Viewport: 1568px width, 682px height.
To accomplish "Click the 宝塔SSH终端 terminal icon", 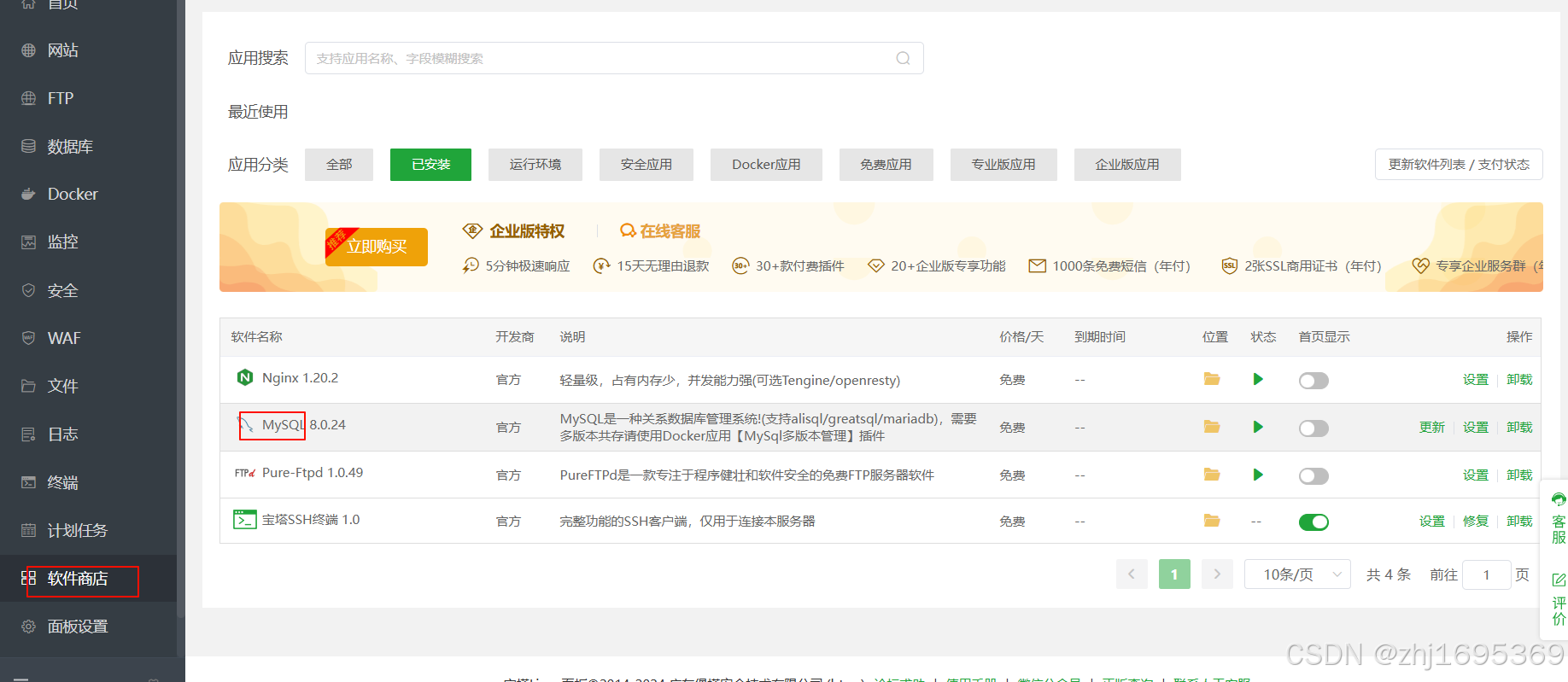I will click(x=244, y=520).
